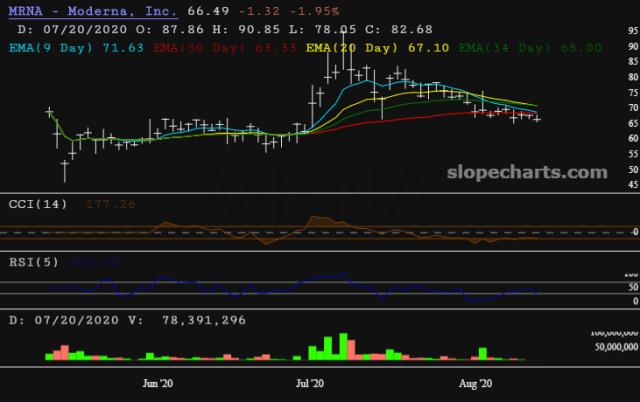640x402 pixels.
Task: Click the 45 price level on the axis
Action: point(632,186)
